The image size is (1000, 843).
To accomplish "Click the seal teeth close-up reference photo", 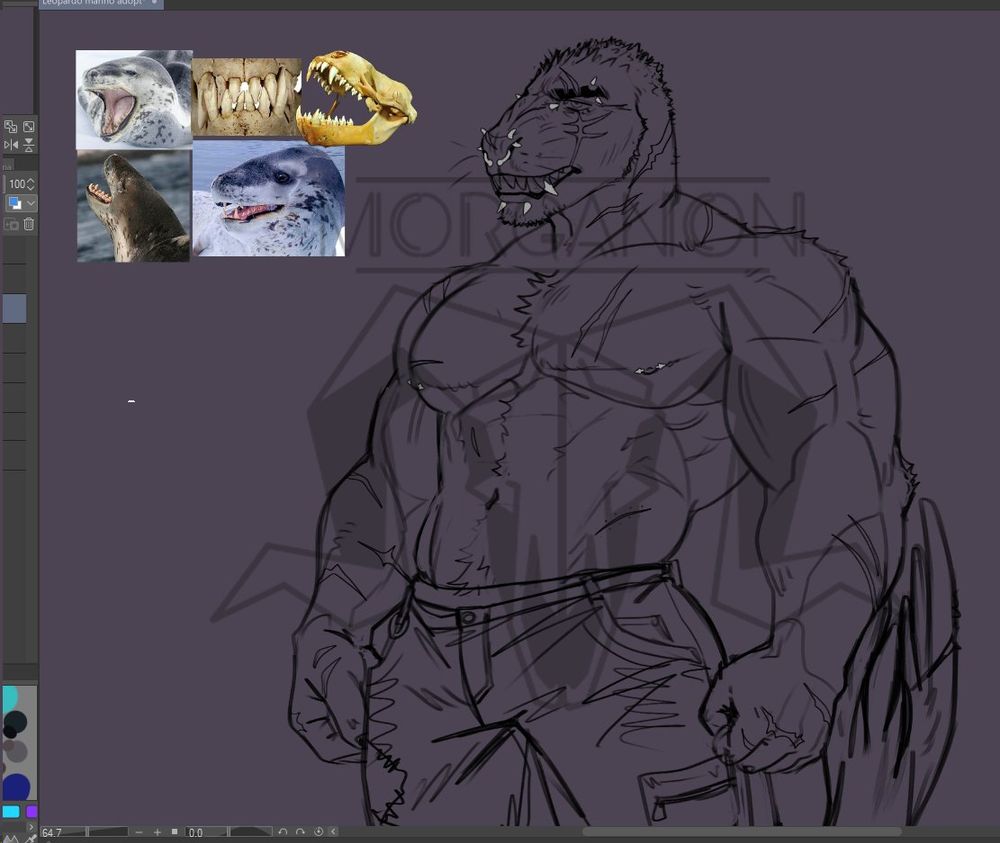I will pos(246,97).
